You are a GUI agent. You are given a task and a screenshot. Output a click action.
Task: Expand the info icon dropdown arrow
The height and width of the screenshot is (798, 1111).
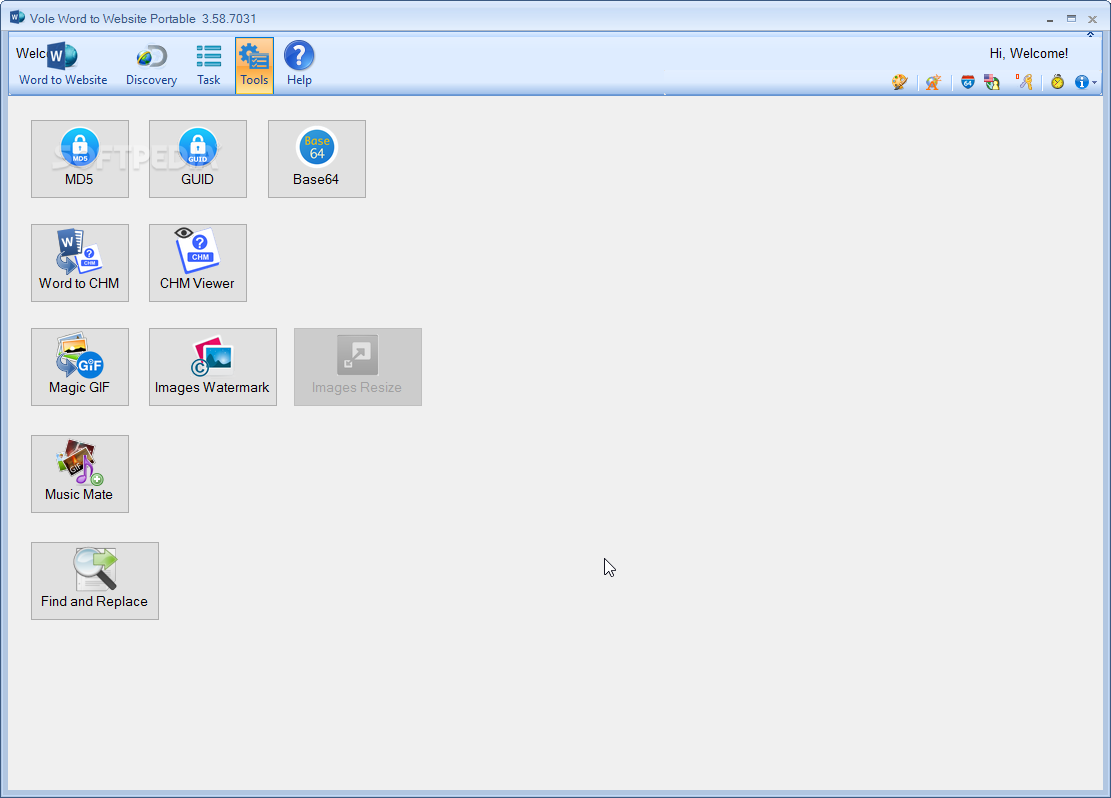coord(1095,83)
